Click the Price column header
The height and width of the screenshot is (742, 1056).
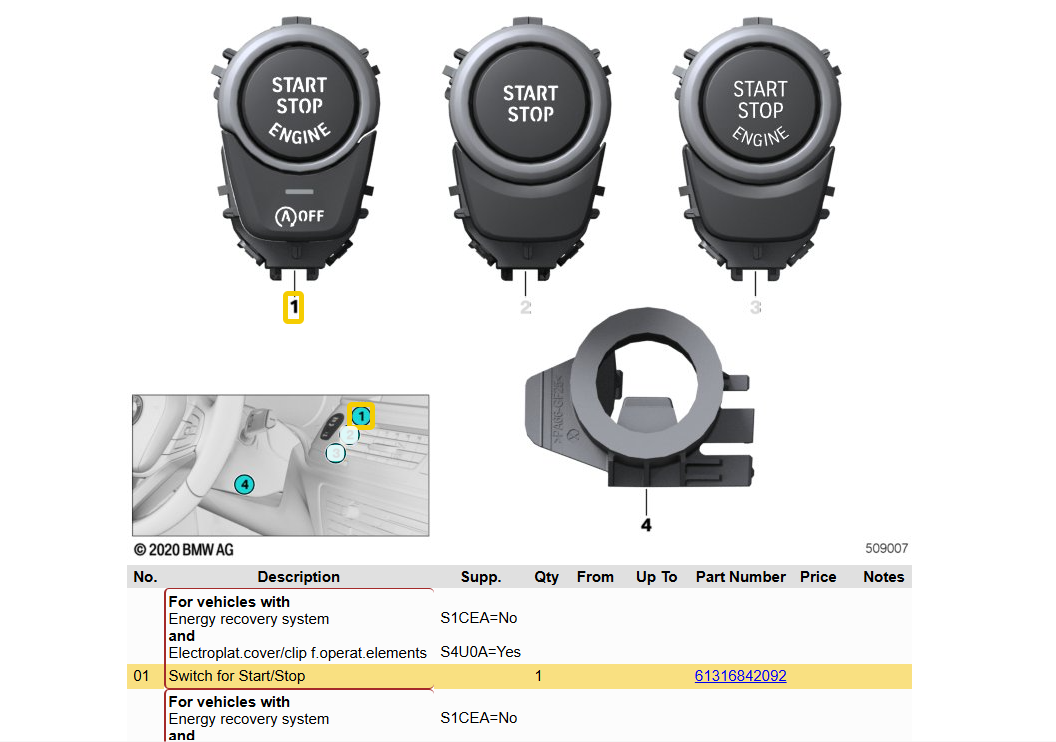(x=817, y=577)
